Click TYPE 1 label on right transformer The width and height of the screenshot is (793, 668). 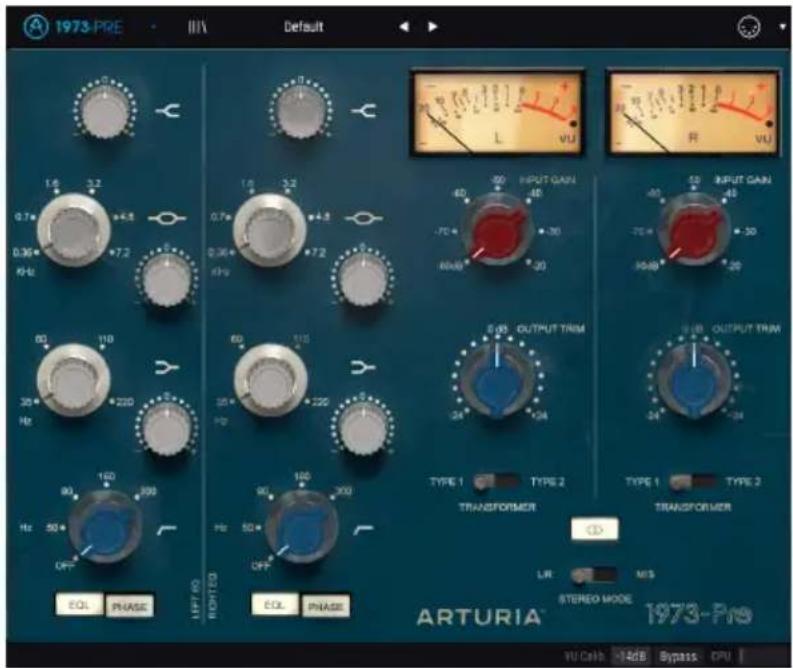(x=642, y=482)
